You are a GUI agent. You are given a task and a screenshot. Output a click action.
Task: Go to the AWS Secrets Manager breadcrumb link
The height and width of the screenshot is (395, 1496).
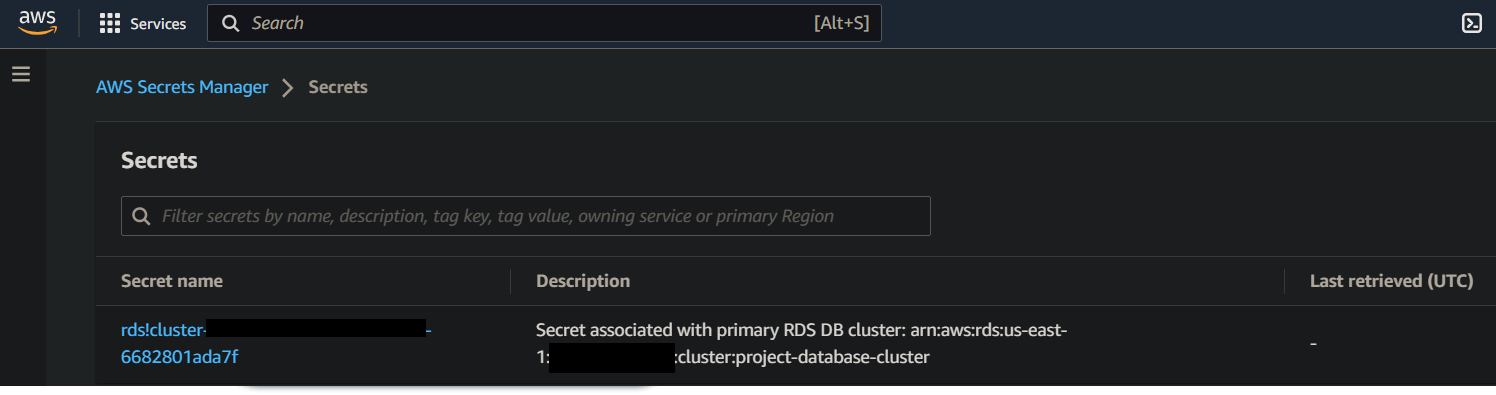pos(182,87)
